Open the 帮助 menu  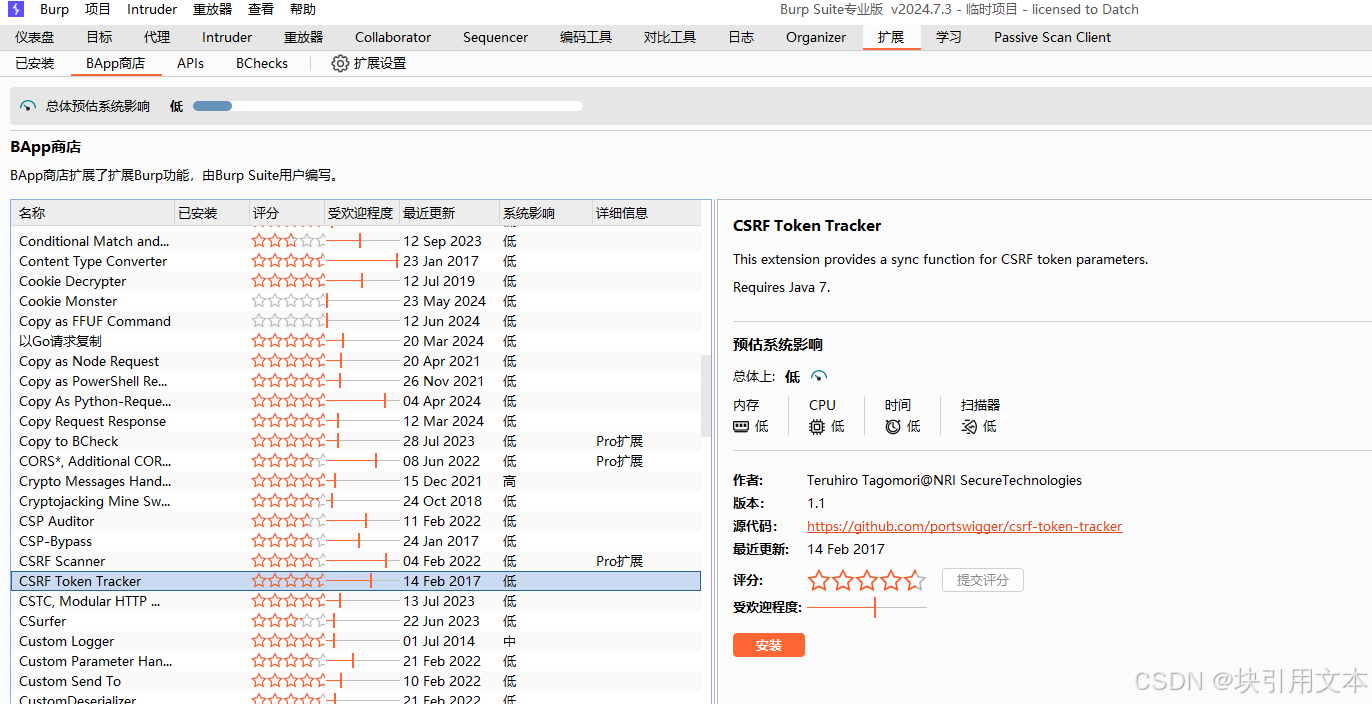pos(303,10)
